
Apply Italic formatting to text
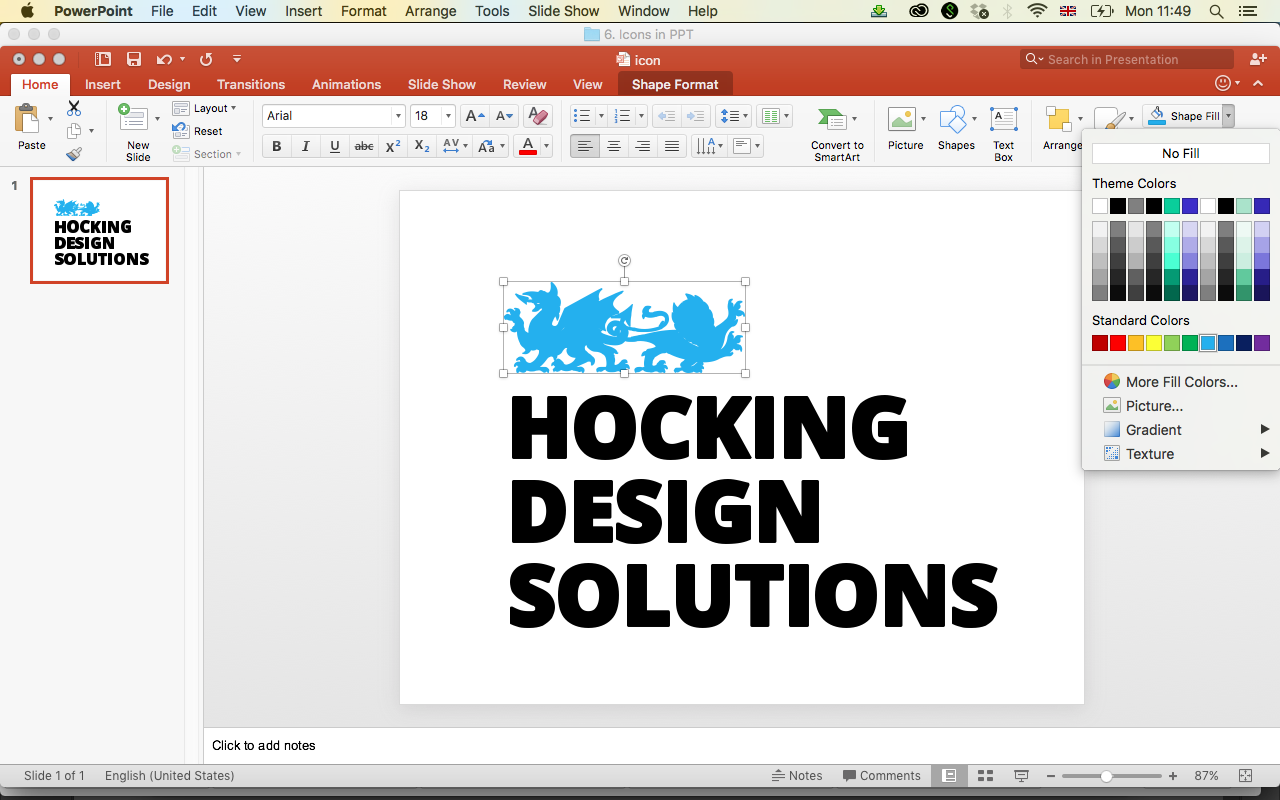[305, 145]
